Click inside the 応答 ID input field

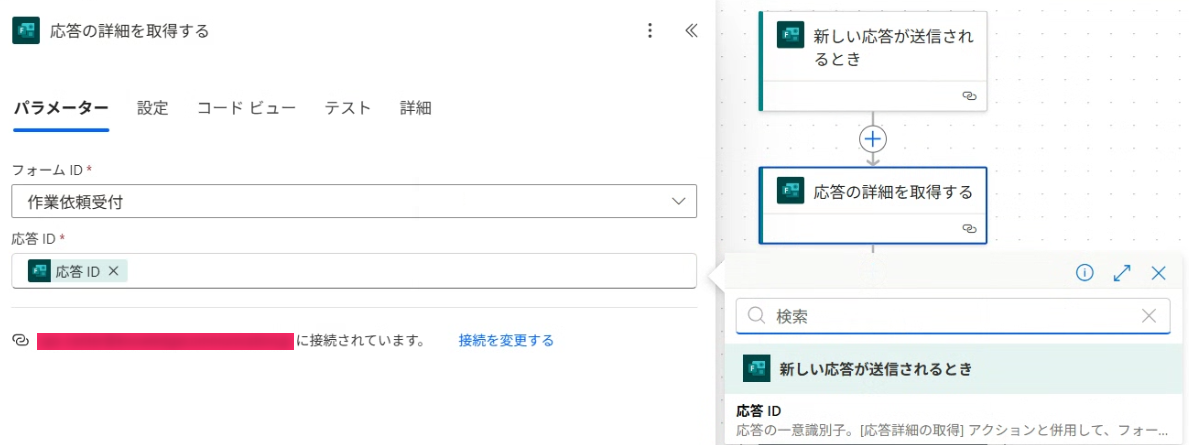click(x=354, y=271)
